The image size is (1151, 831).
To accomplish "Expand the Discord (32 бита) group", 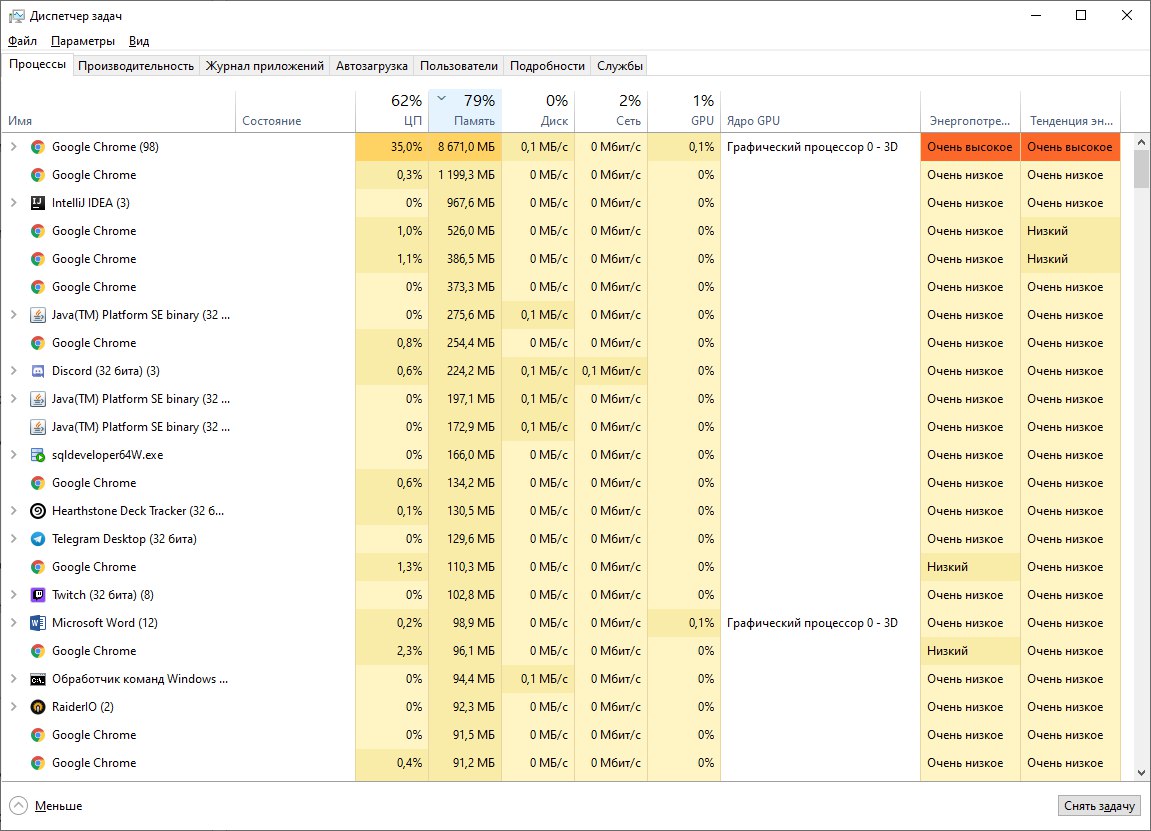I will click(13, 371).
